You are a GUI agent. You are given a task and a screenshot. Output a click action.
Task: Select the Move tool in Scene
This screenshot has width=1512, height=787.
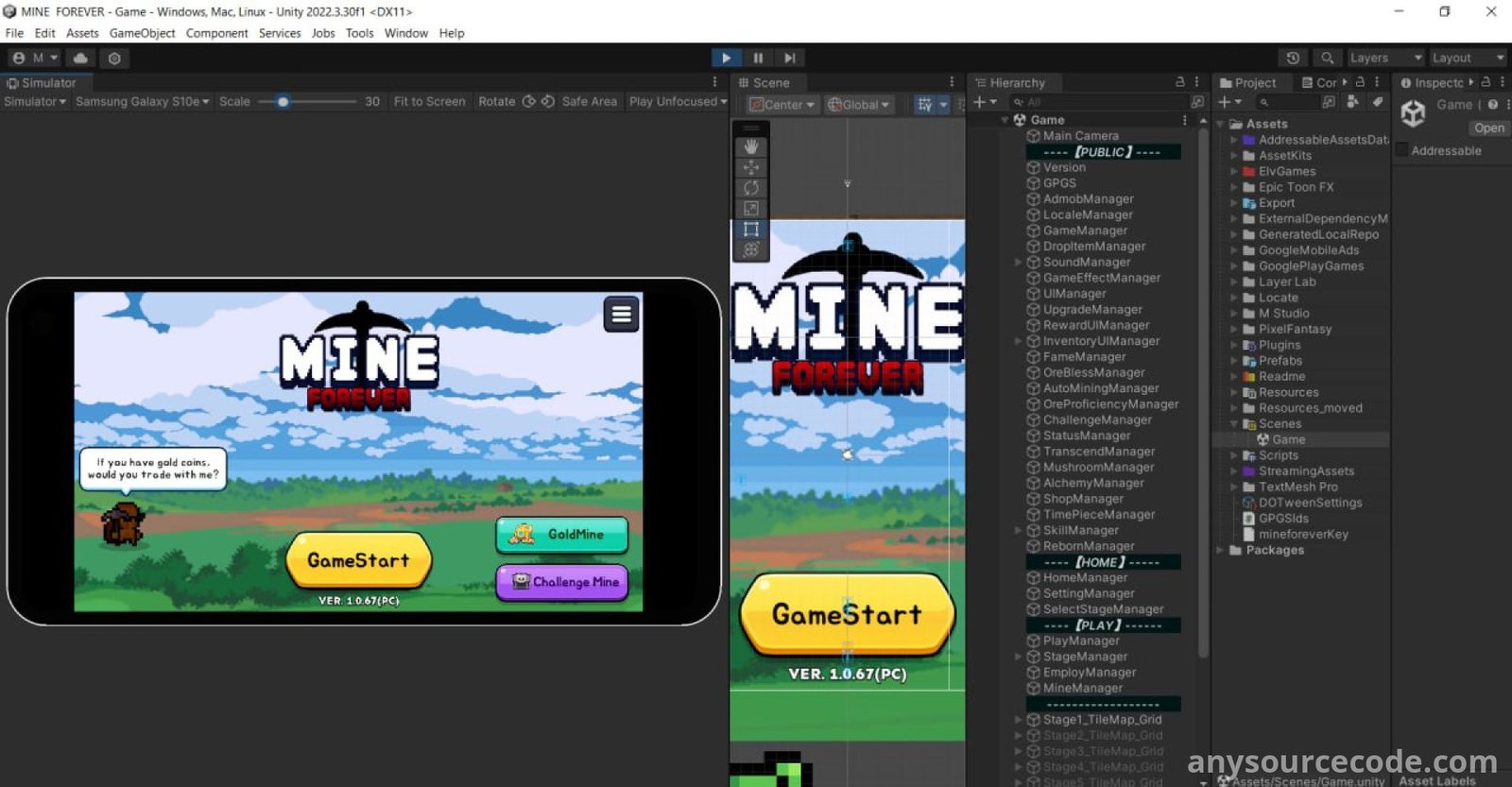751,167
